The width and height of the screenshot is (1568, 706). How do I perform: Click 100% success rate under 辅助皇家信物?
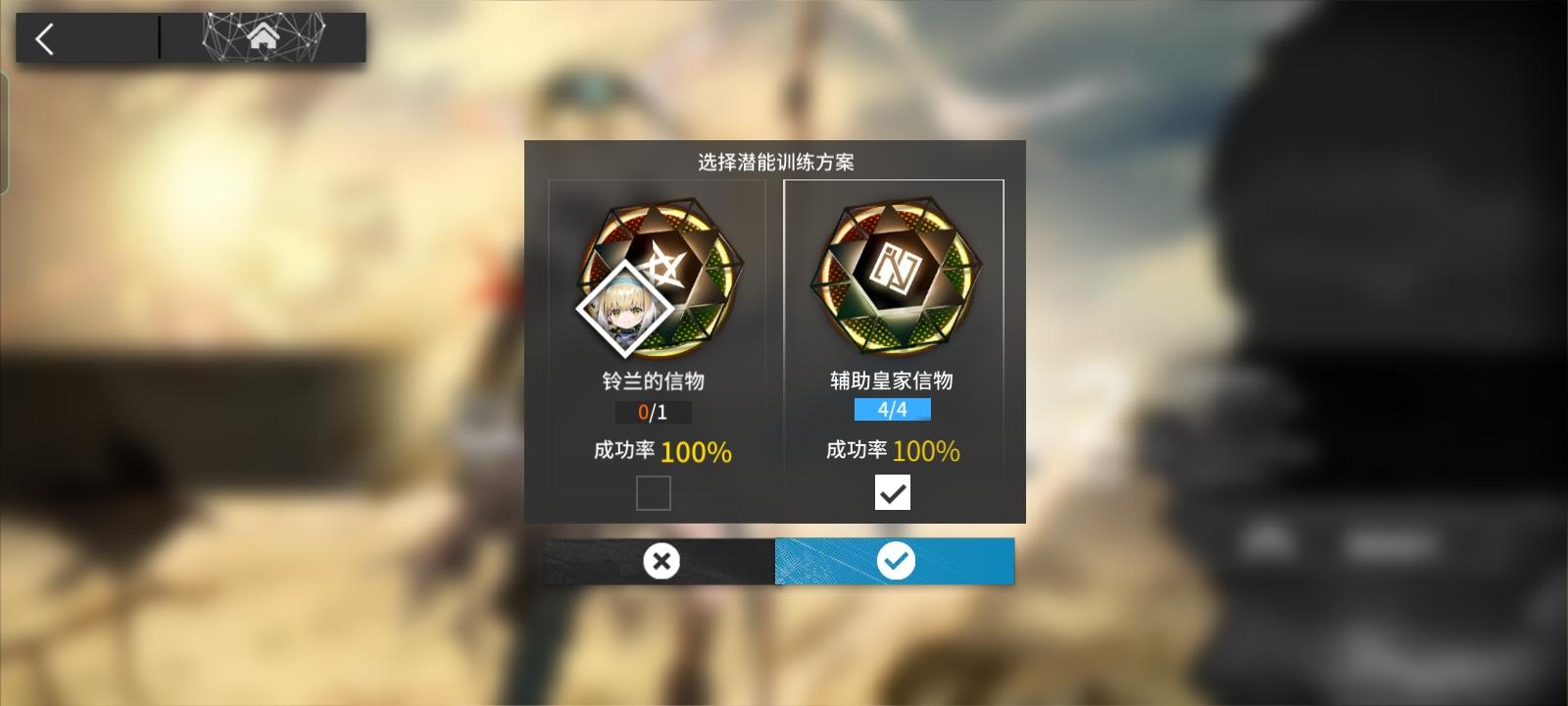pos(926,451)
